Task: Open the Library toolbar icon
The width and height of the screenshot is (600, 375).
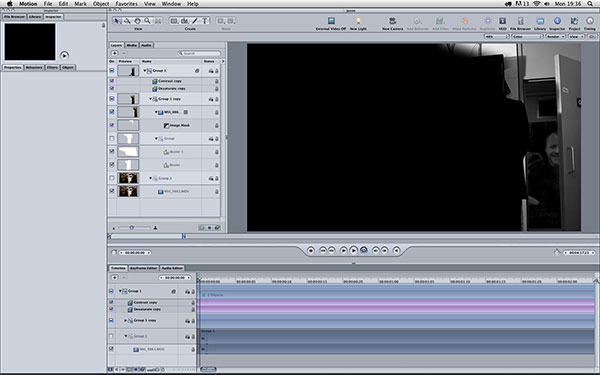Action: click(540, 21)
